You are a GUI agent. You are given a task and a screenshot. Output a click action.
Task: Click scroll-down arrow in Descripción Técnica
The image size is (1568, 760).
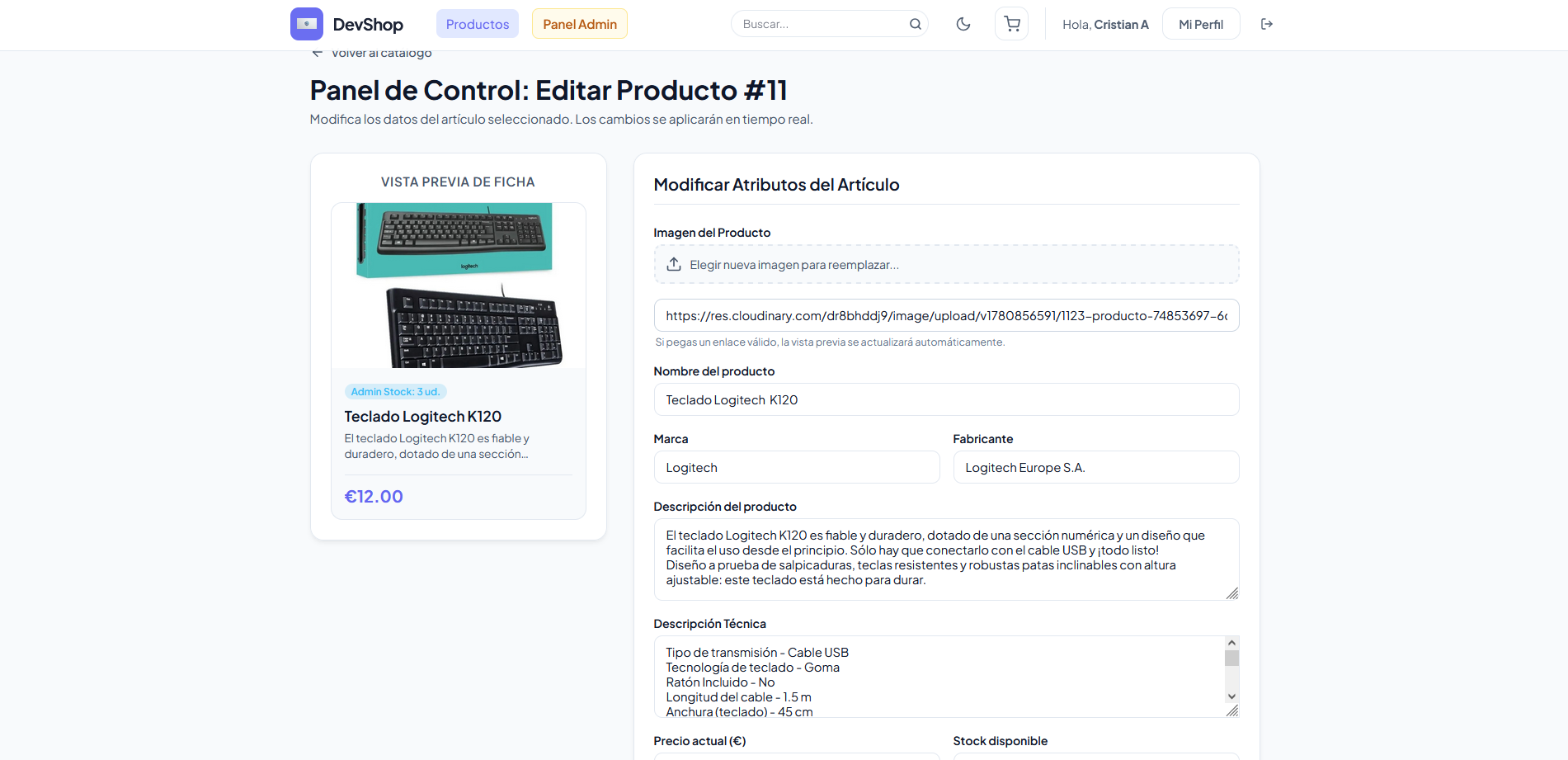point(1231,696)
